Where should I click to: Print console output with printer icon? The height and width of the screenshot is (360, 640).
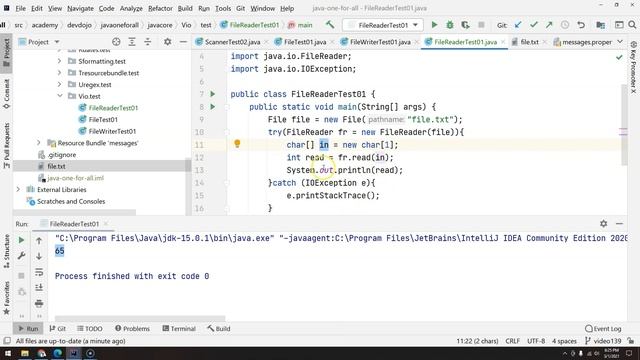(x=39, y=303)
